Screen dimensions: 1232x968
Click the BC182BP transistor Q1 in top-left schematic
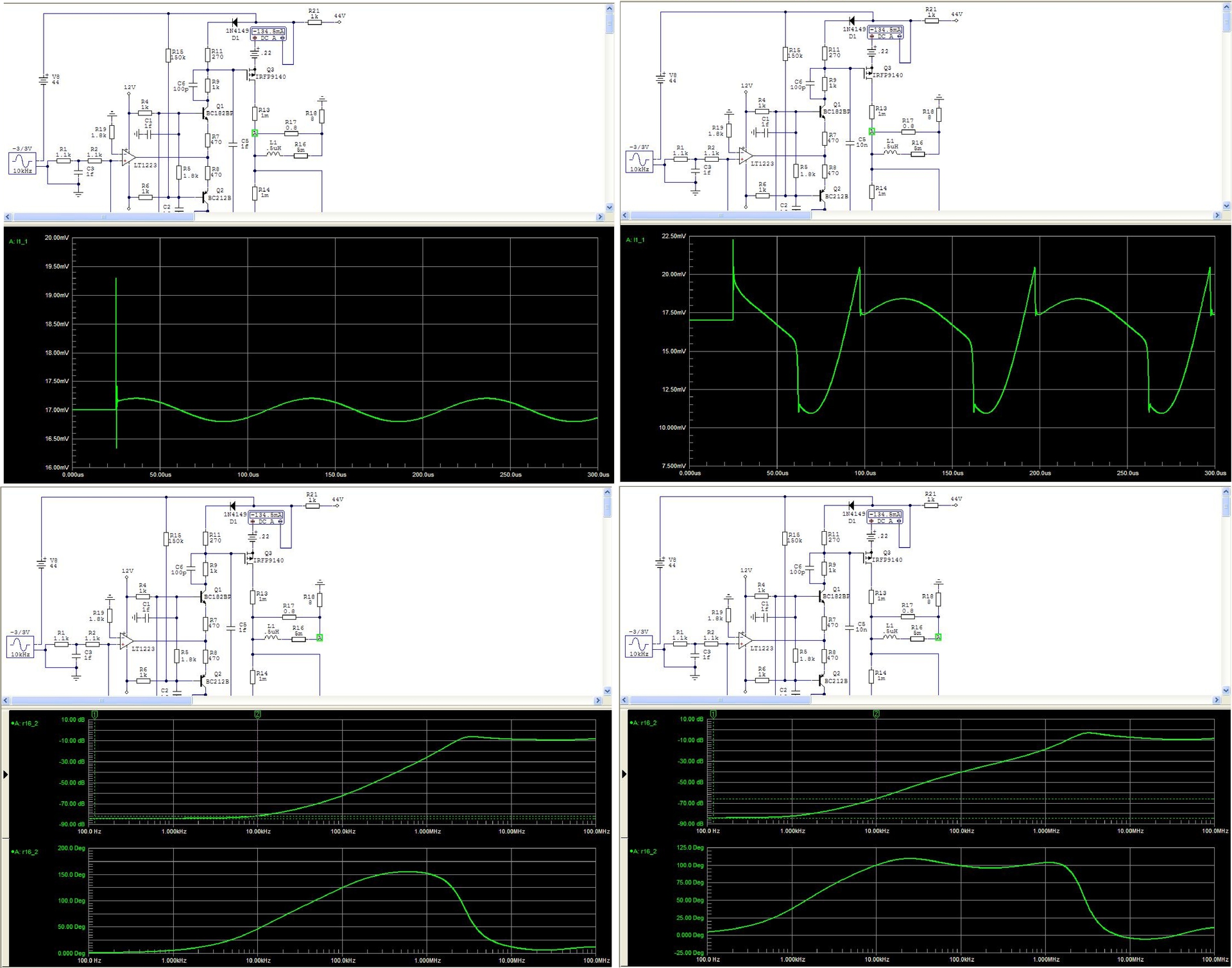tap(205, 114)
